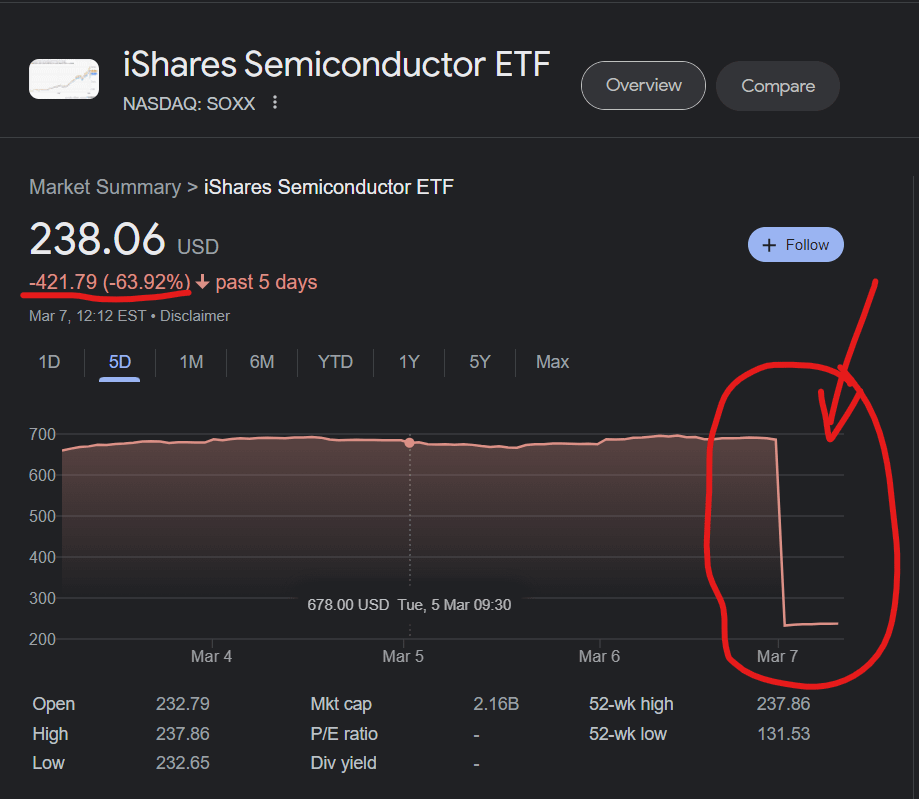Select the 1D time range tab

pos(49,362)
